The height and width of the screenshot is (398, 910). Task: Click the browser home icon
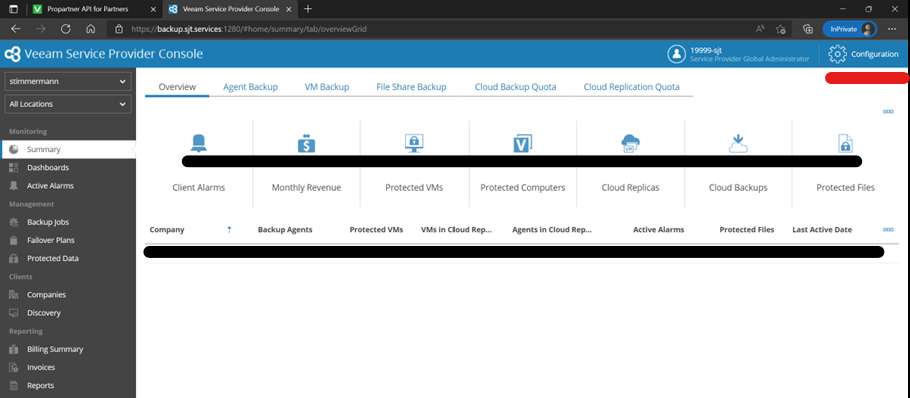pos(91,29)
